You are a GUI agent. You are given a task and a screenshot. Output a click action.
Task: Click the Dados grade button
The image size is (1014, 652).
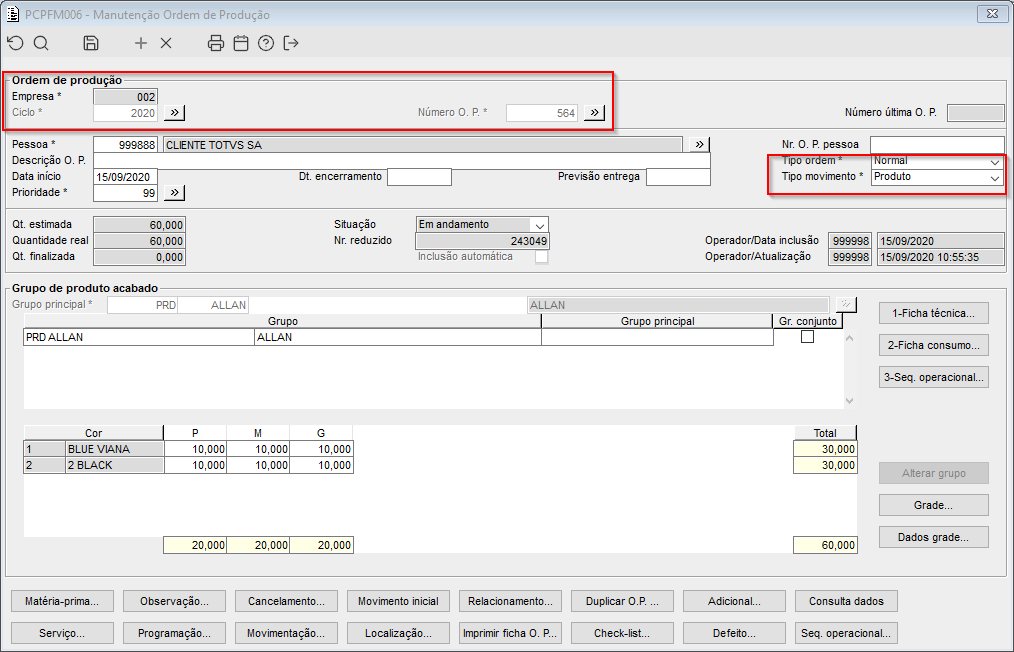pos(933,537)
